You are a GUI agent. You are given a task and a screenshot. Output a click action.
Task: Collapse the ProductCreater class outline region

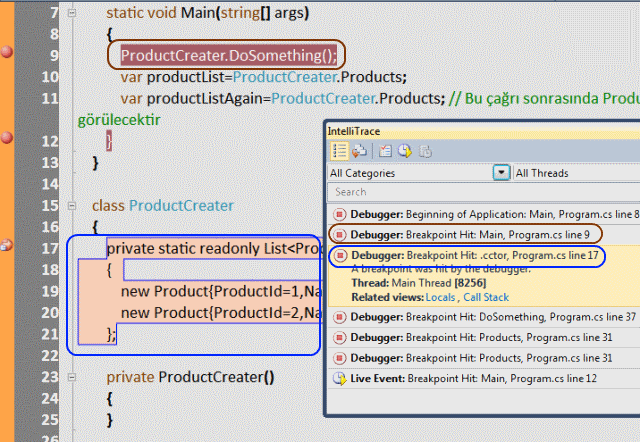(x=67, y=204)
